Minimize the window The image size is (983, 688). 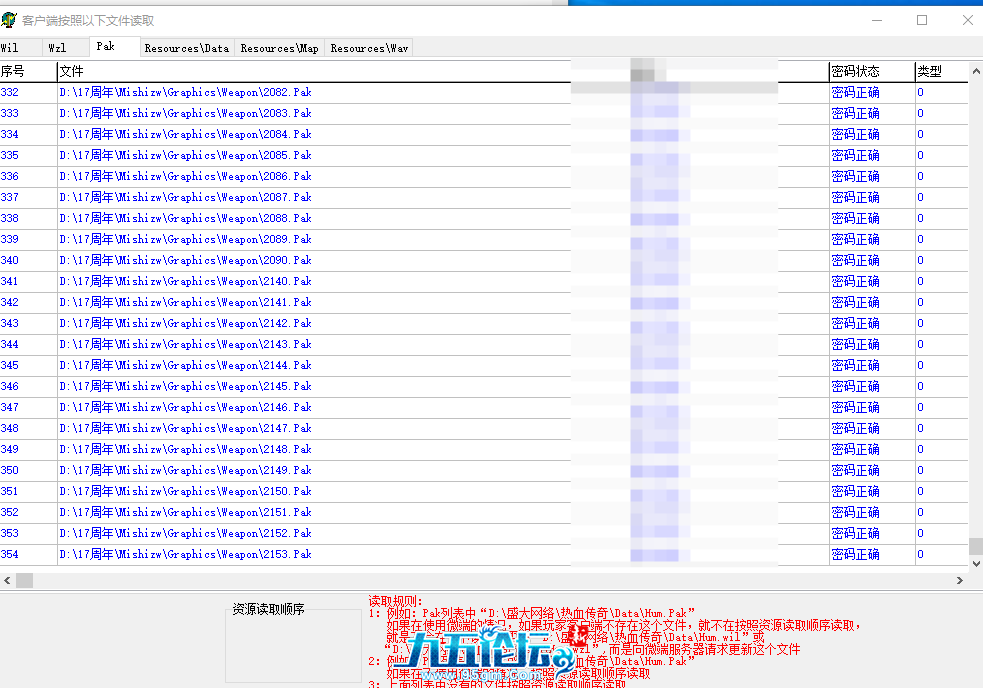tap(877, 20)
